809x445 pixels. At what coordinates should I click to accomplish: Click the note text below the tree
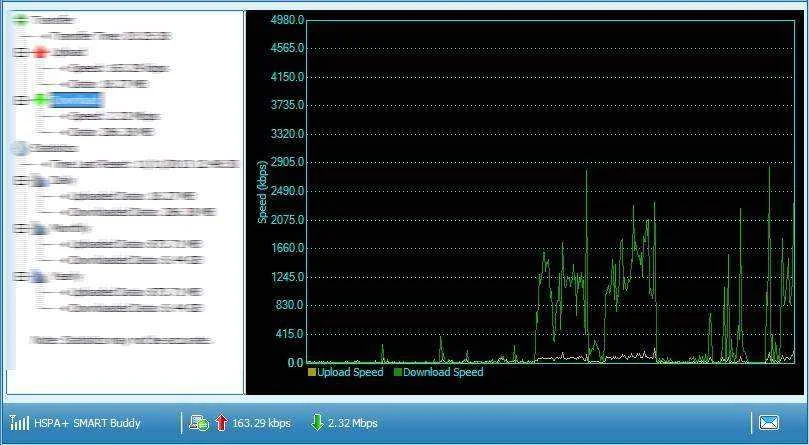(120, 340)
